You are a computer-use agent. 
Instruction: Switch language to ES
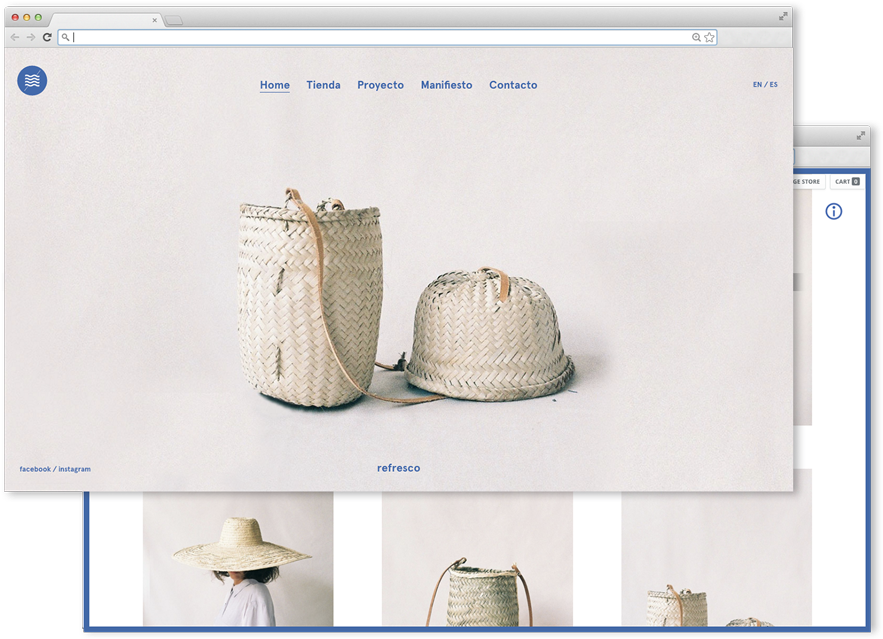pyautogui.click(x=771, y=84)
